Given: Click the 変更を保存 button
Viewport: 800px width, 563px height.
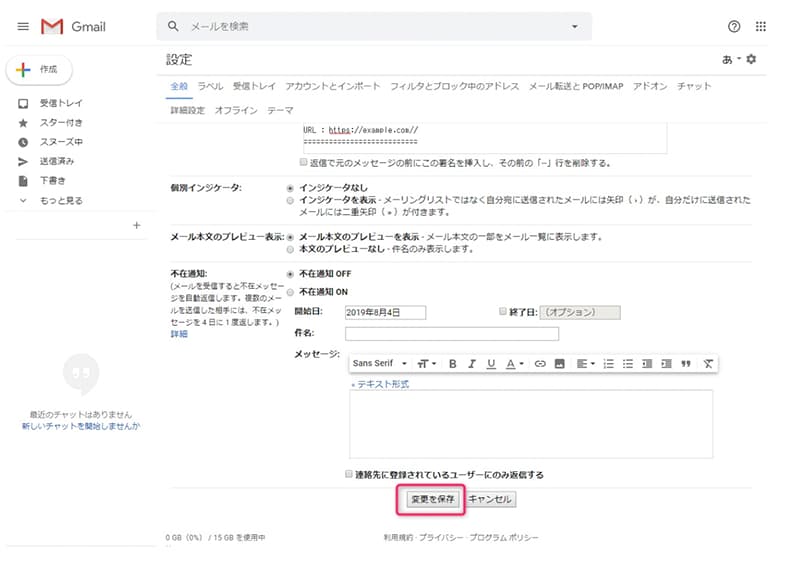Looking at the screenshot, I should (433, 498).
